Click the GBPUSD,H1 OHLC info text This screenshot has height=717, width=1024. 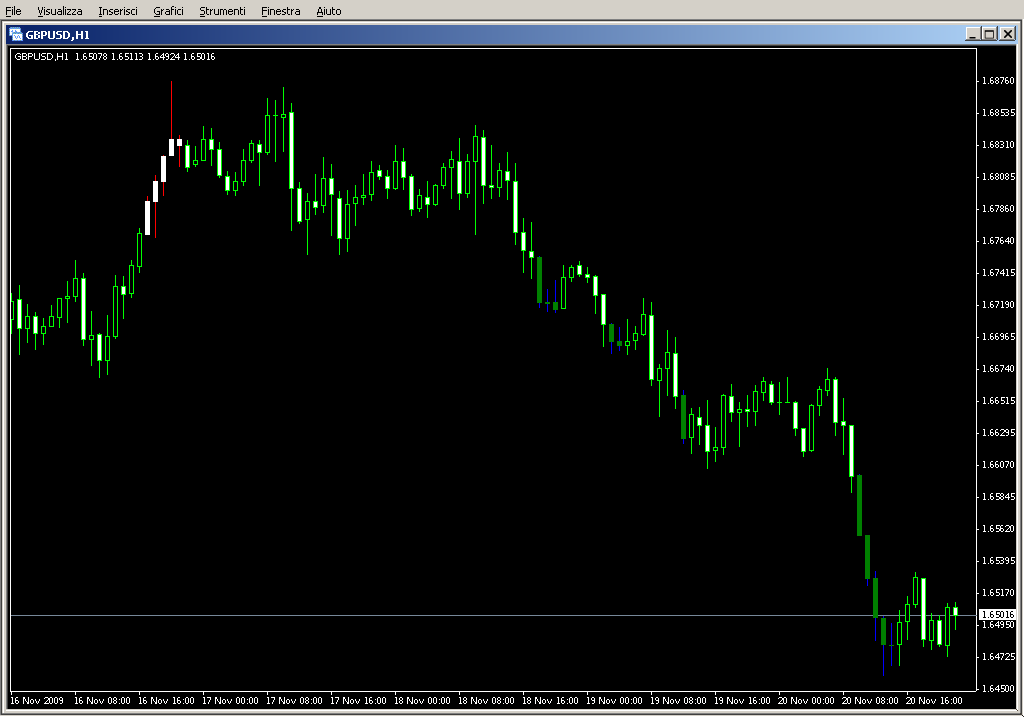tap(115, 57)
